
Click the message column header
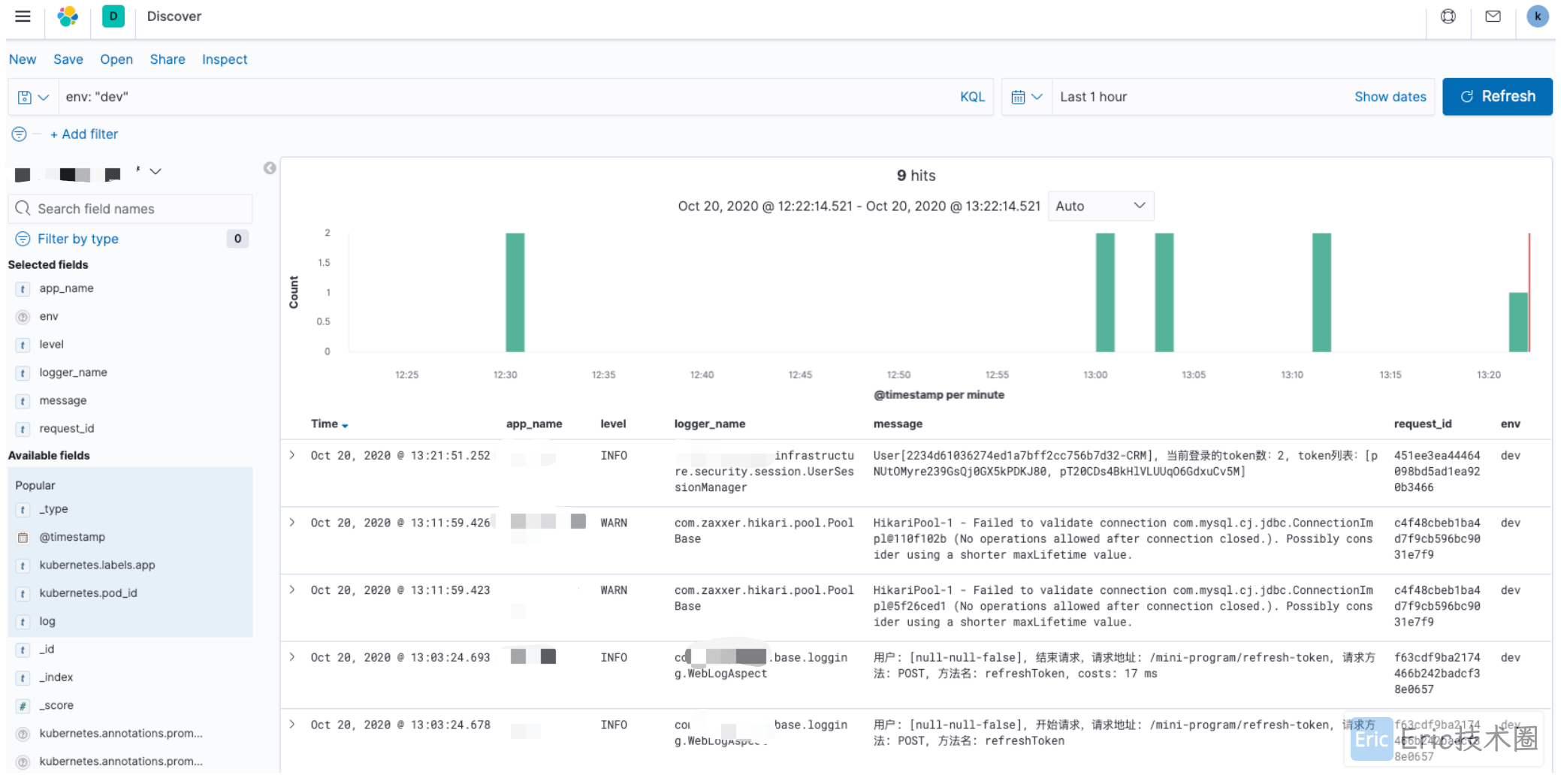pyautogui.click(x=898, y=424)
